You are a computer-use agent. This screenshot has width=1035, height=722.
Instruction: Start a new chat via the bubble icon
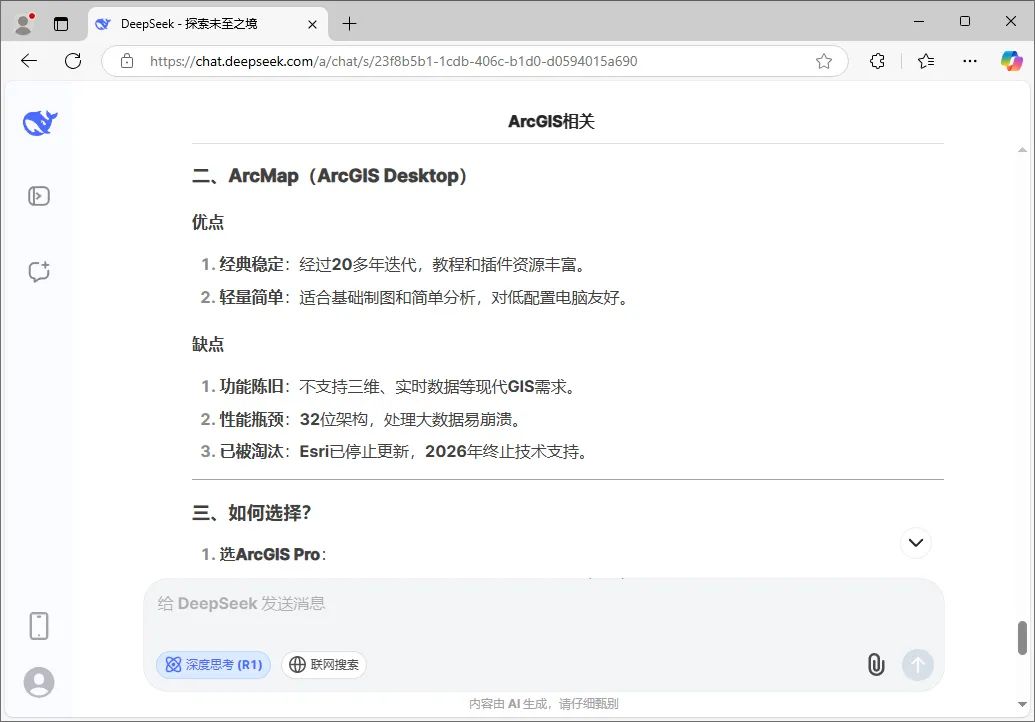pyautogui.click(x=39, y=271)
